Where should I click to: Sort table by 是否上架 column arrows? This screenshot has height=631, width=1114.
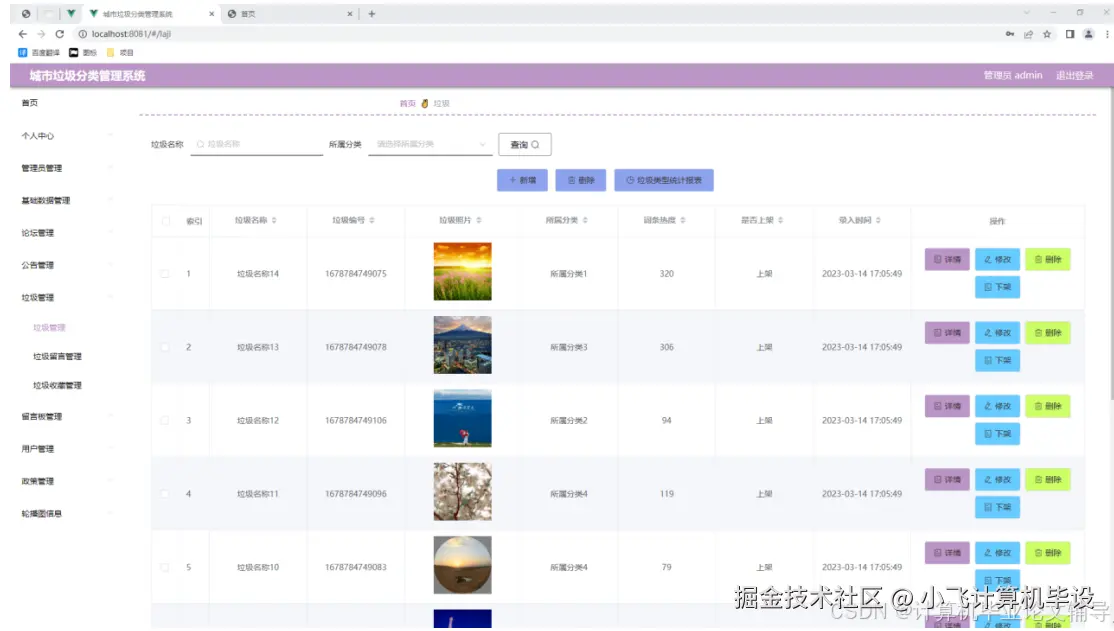pos(780,220)
